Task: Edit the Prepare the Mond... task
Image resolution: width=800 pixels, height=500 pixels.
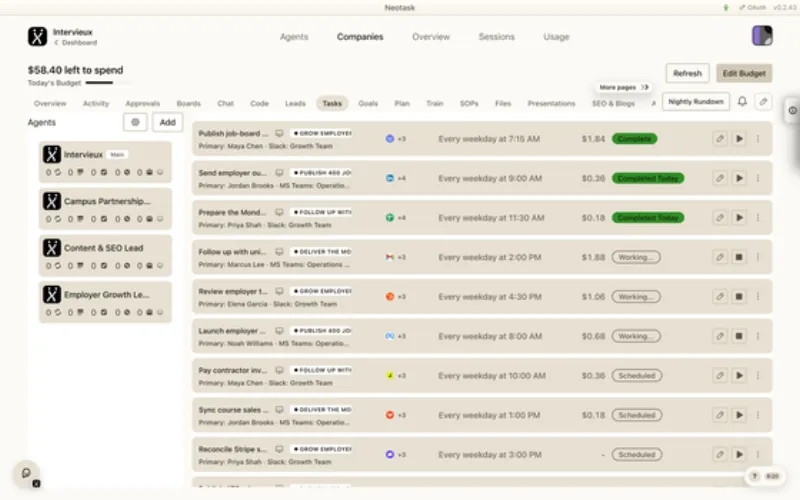Action: click(719, 218)
